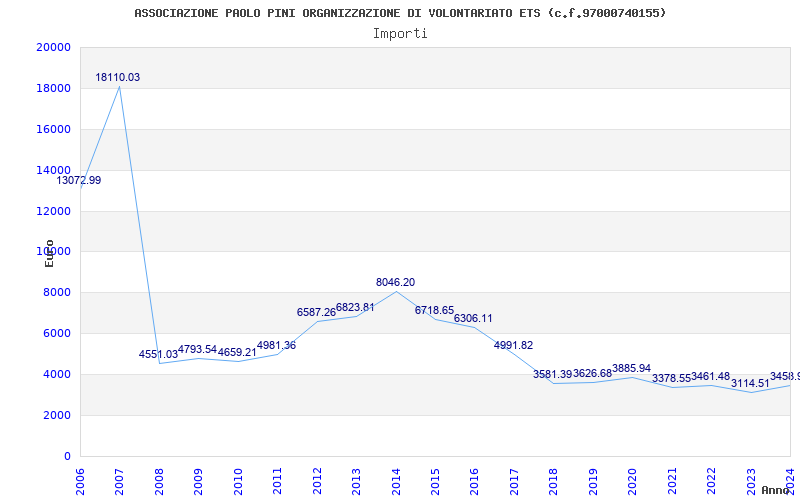The width and height of the screenshot is (800, 500).
Task: Click the x-axis year 2006
Action: [80, 481]
